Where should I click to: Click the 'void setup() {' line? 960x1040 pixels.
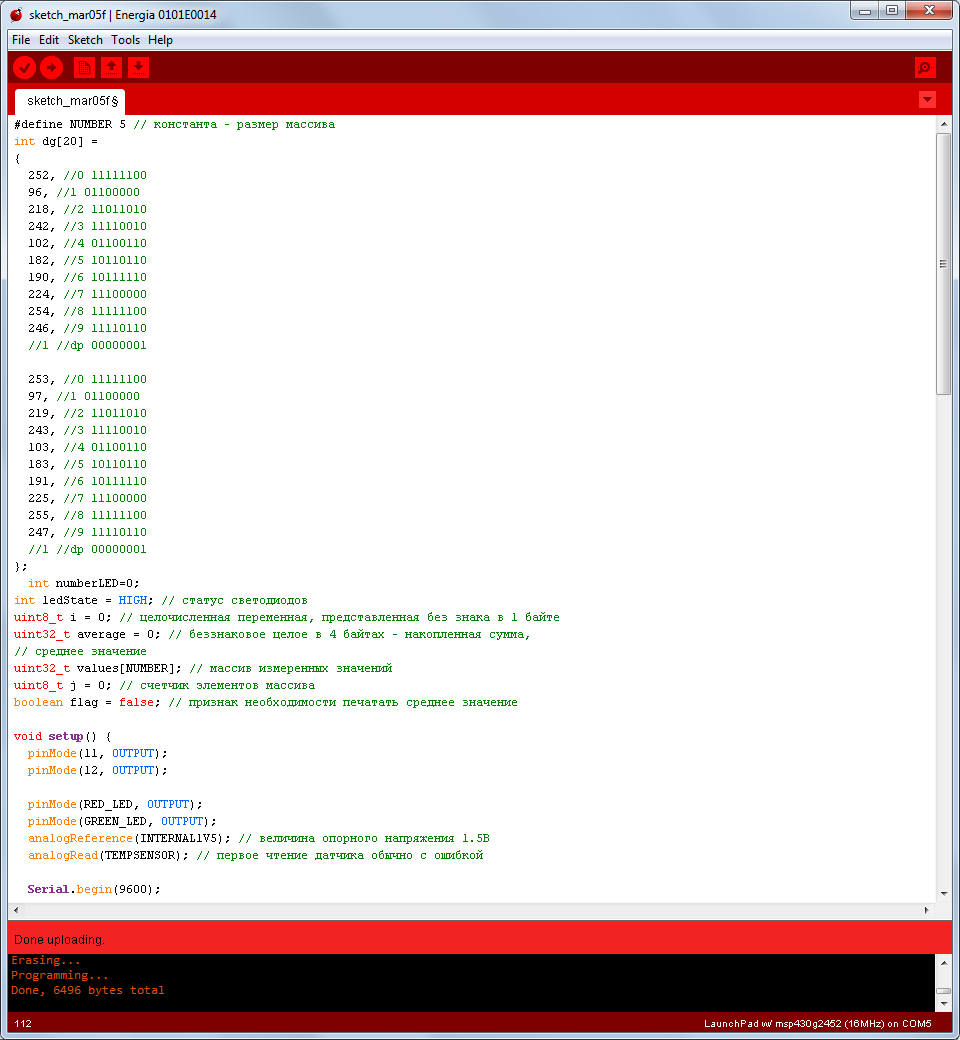click(x=62, y=737)
